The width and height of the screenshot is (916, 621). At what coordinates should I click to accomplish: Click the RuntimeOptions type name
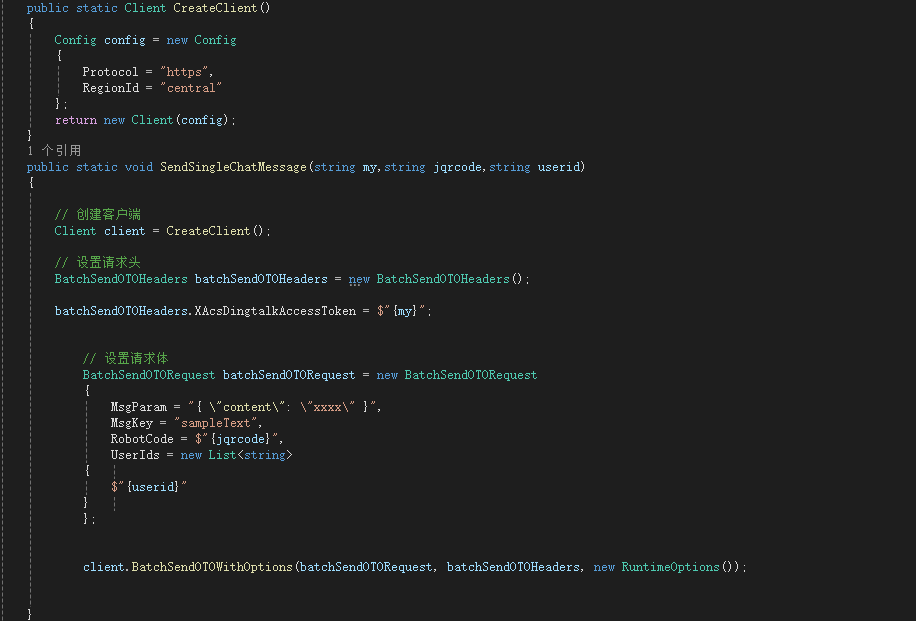tap(670, 567)
